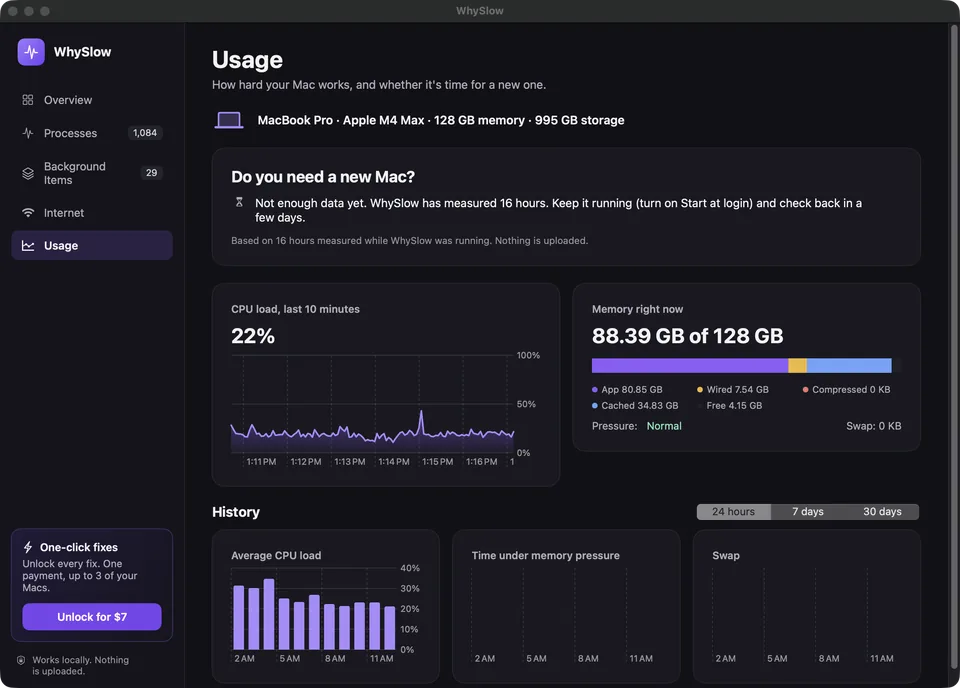
Task: Click the 88.39 GB of 128 GB value
Action: tap(688, 336)
